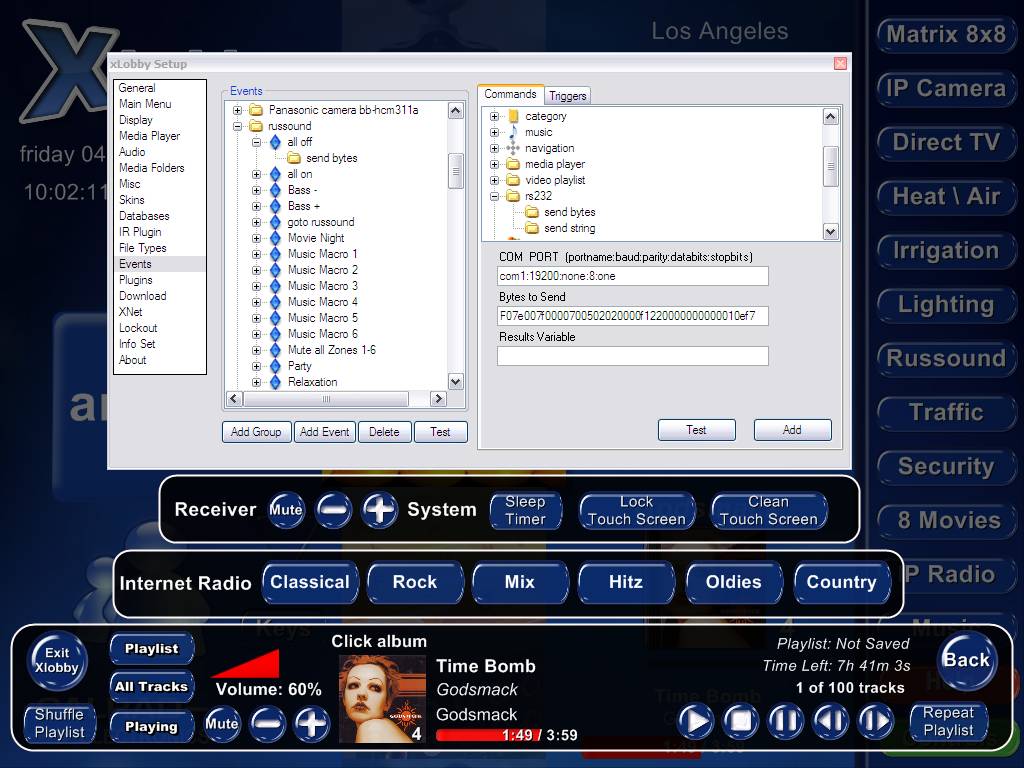This screenshot has height=768, width=1024.
Task: Open Skins settings page
Action: tap(131, 200)
